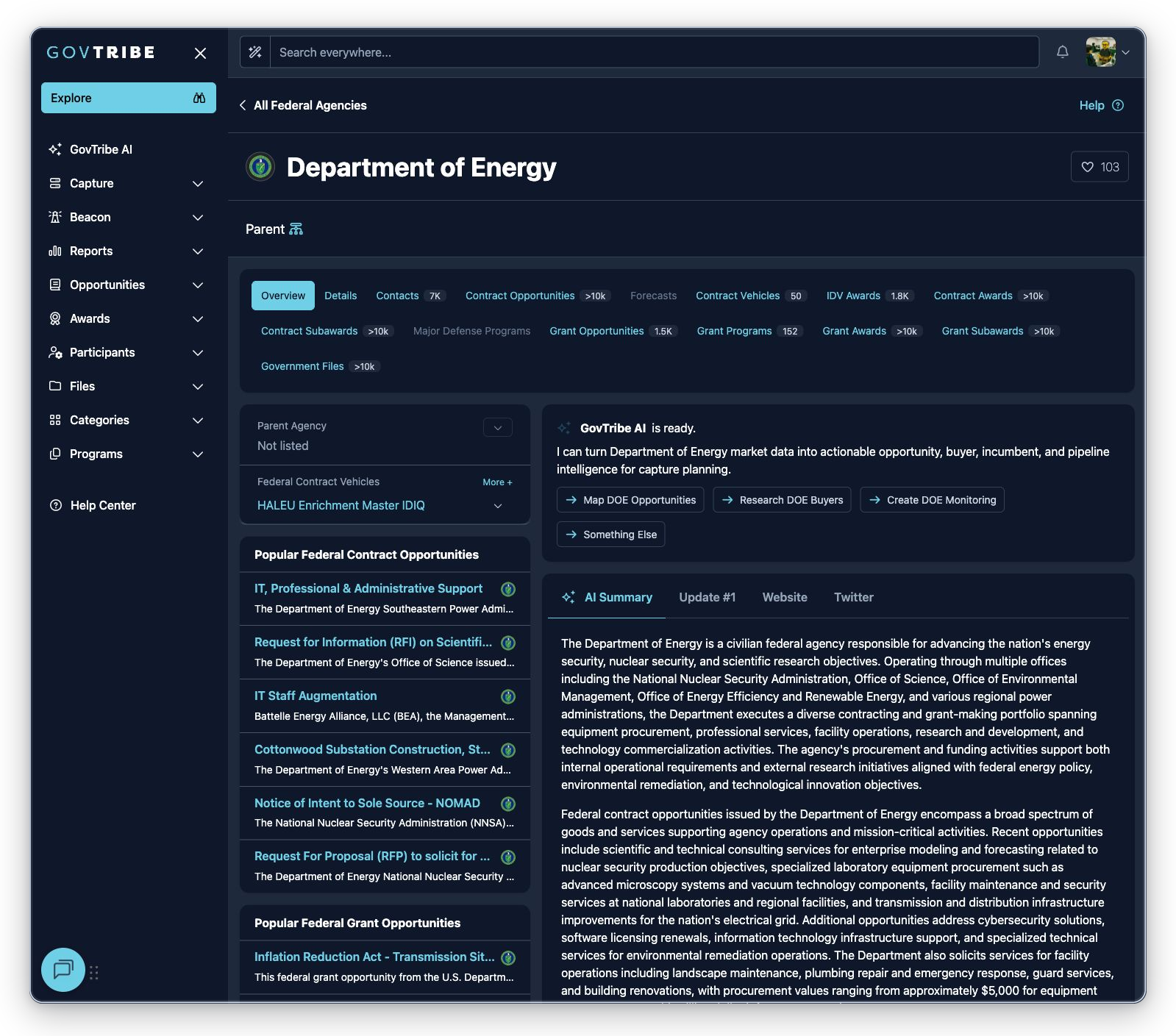
Task: Click Map DOE Opportunities button
Action: (x=630, y=500)
